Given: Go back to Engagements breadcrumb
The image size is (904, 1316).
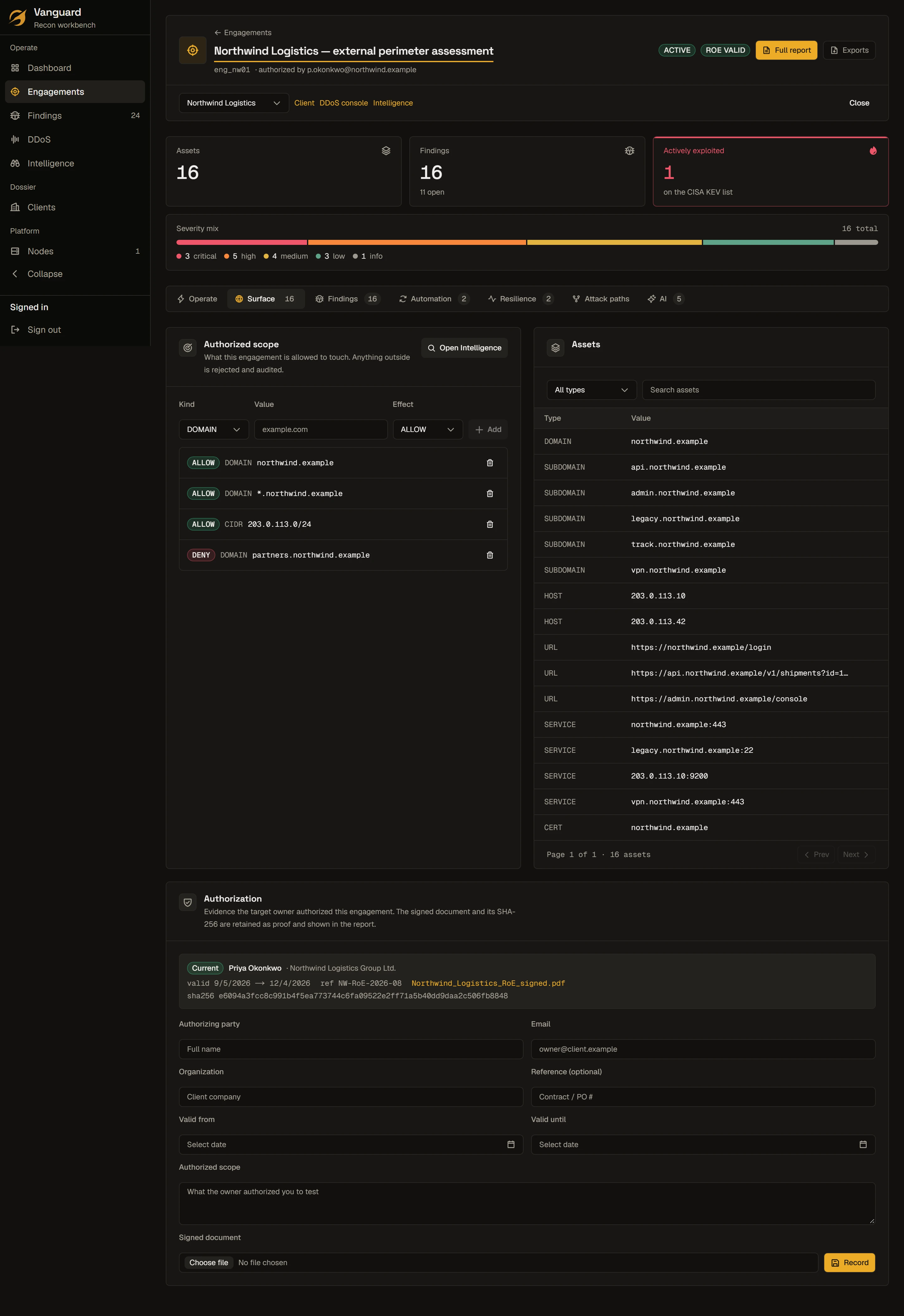Looking at the screenshot, I should [x=242, y=33].
